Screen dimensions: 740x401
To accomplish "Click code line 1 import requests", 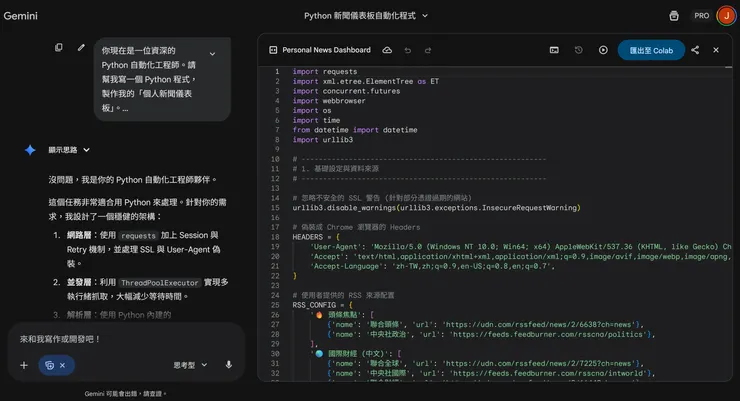I will pos(325,72).
